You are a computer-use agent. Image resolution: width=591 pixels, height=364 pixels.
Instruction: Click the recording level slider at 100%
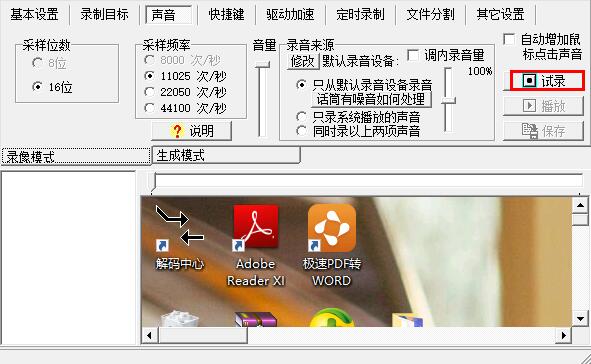tap(448, 100)
